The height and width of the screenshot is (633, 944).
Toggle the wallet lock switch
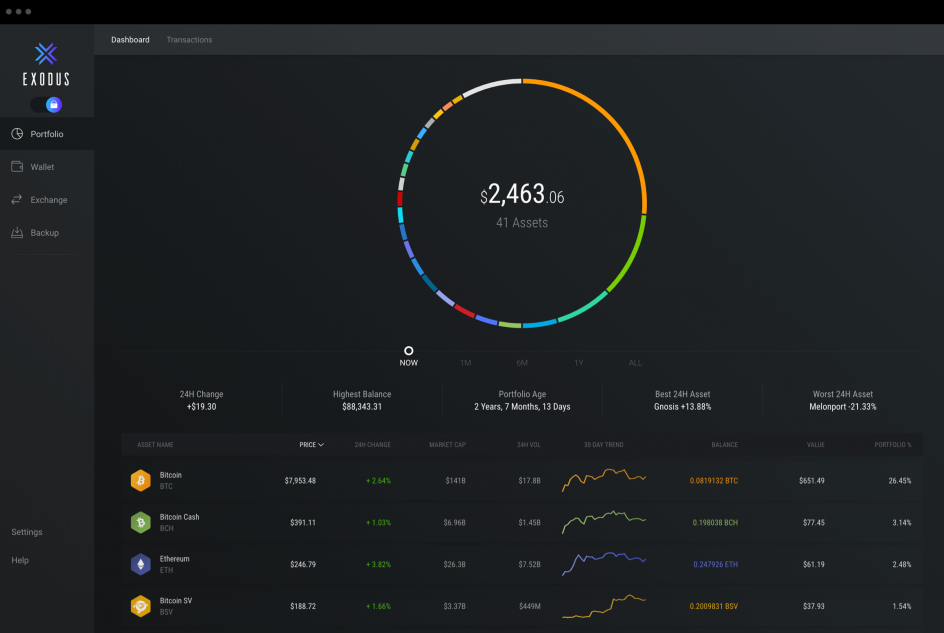point(47,105)
